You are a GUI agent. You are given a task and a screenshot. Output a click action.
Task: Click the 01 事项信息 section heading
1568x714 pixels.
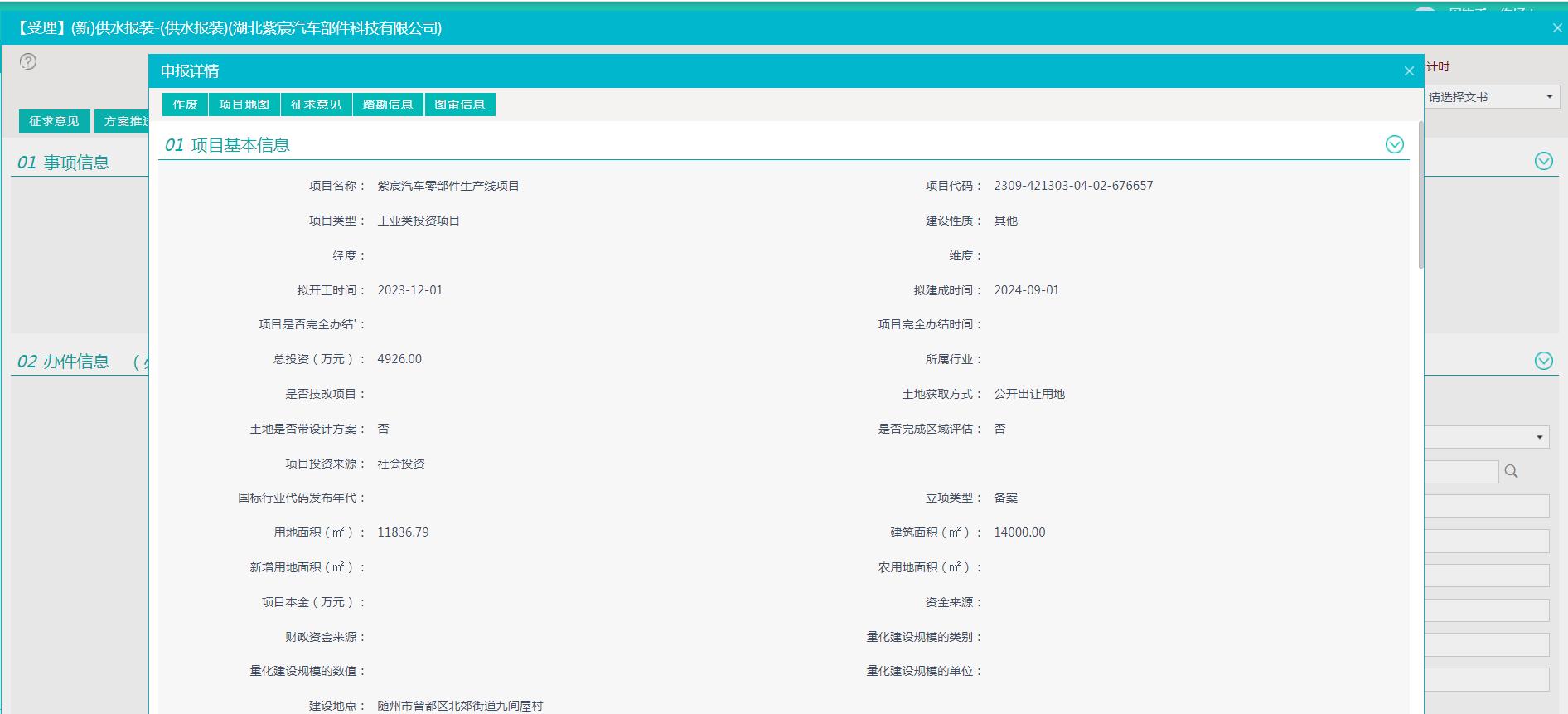pyautogui.click(x=64, y=163)
